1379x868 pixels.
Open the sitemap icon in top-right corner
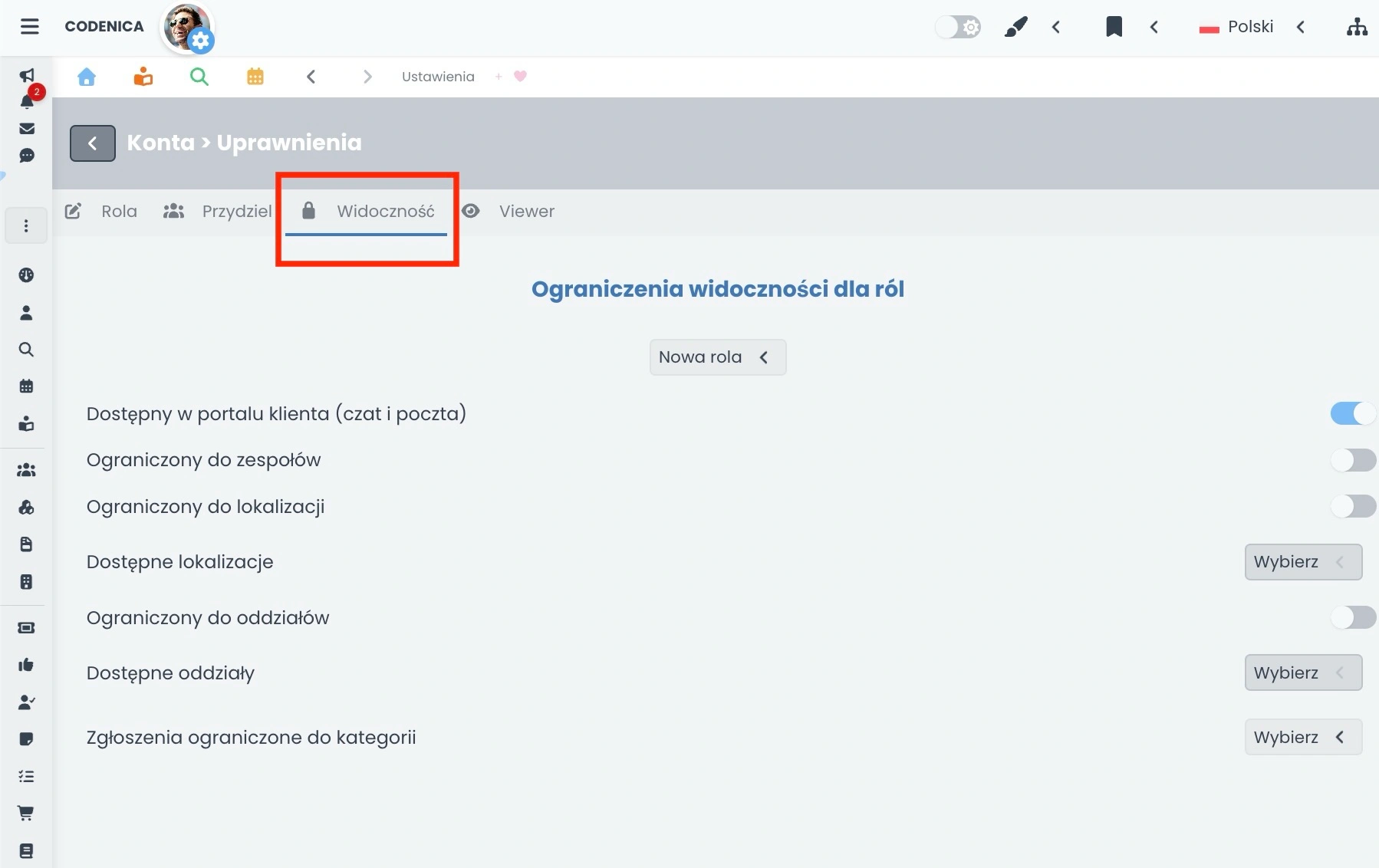pyautogui.click(x=1358, y=26)
